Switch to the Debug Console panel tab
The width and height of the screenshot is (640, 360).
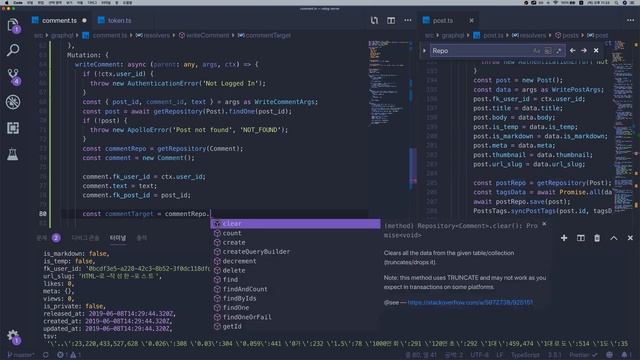pyautogui.click(x=85, y=238)
